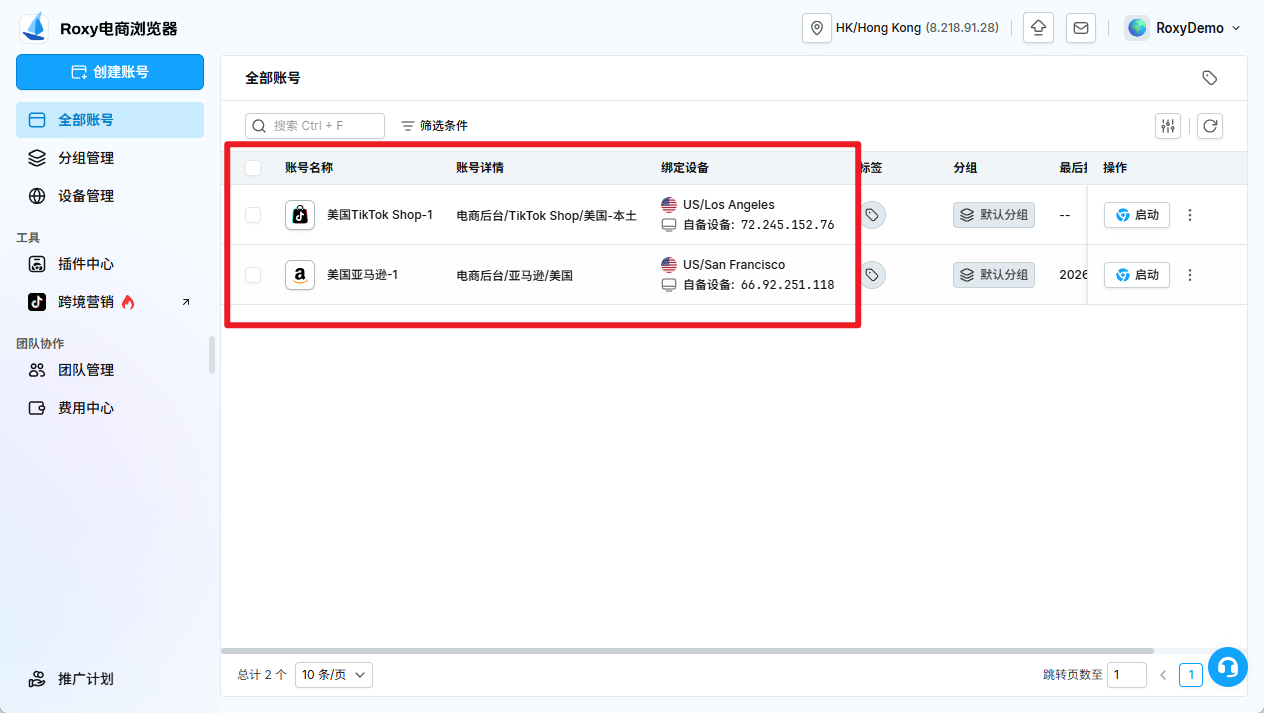This screenshot has width=1264, height=713.
Task: Click the 账号名称 column header
Action: coord(309,168)
